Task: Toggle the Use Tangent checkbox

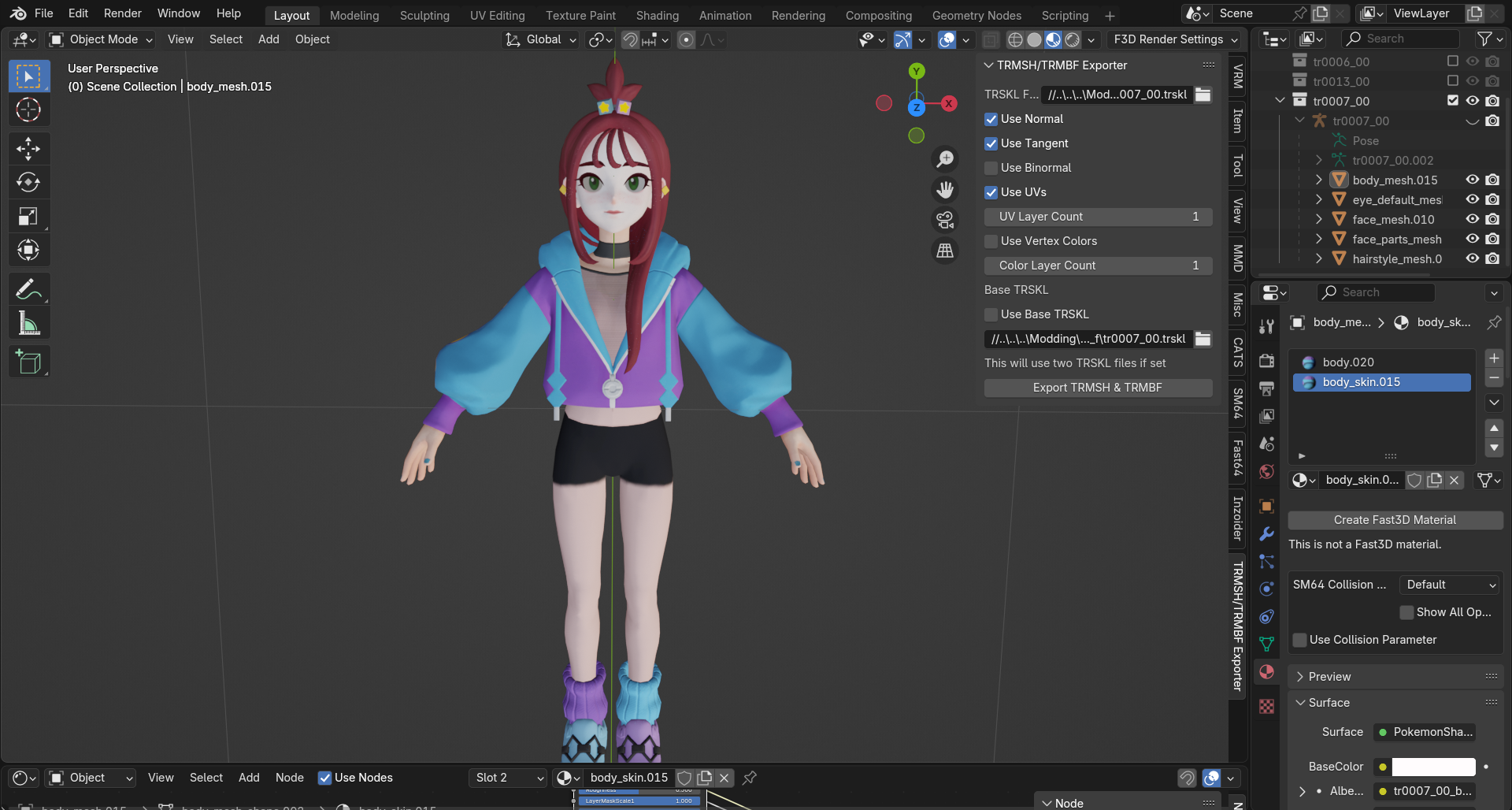Action: pyautogui.click(x=991, y=143)
